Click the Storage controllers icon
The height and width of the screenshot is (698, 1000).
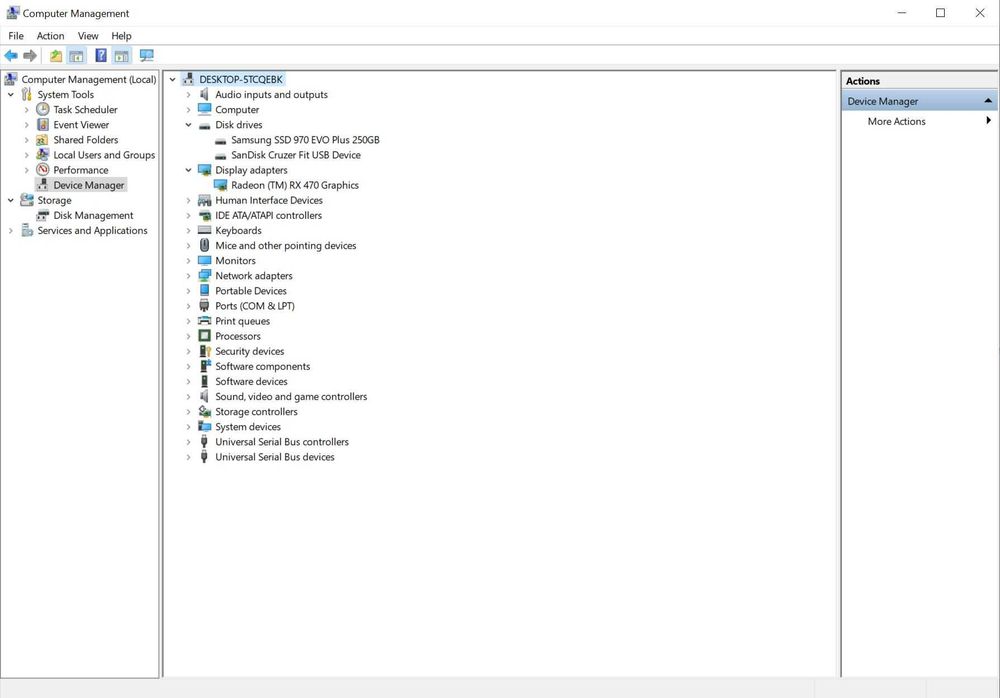tap(204, 412)
